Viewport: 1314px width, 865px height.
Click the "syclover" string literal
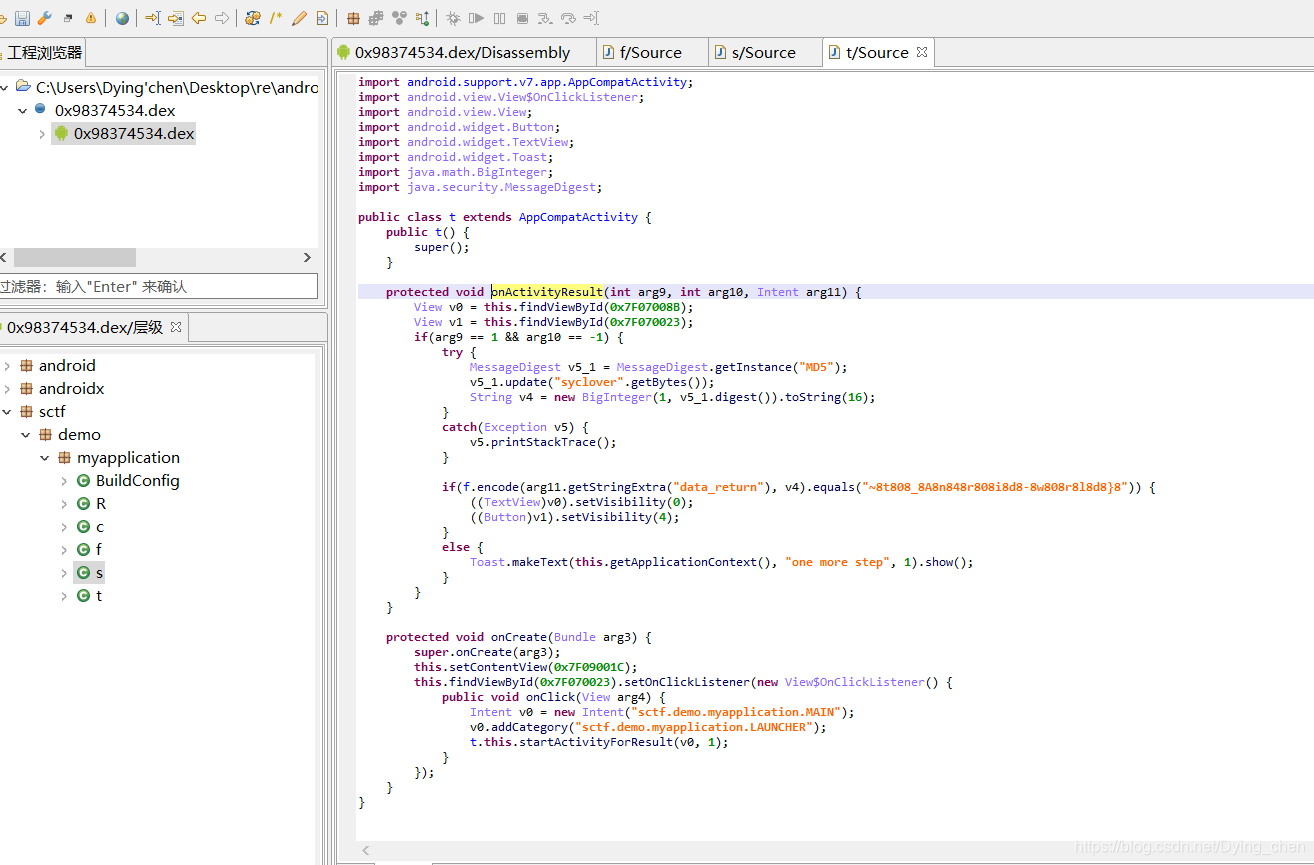[x=589, y=382]
